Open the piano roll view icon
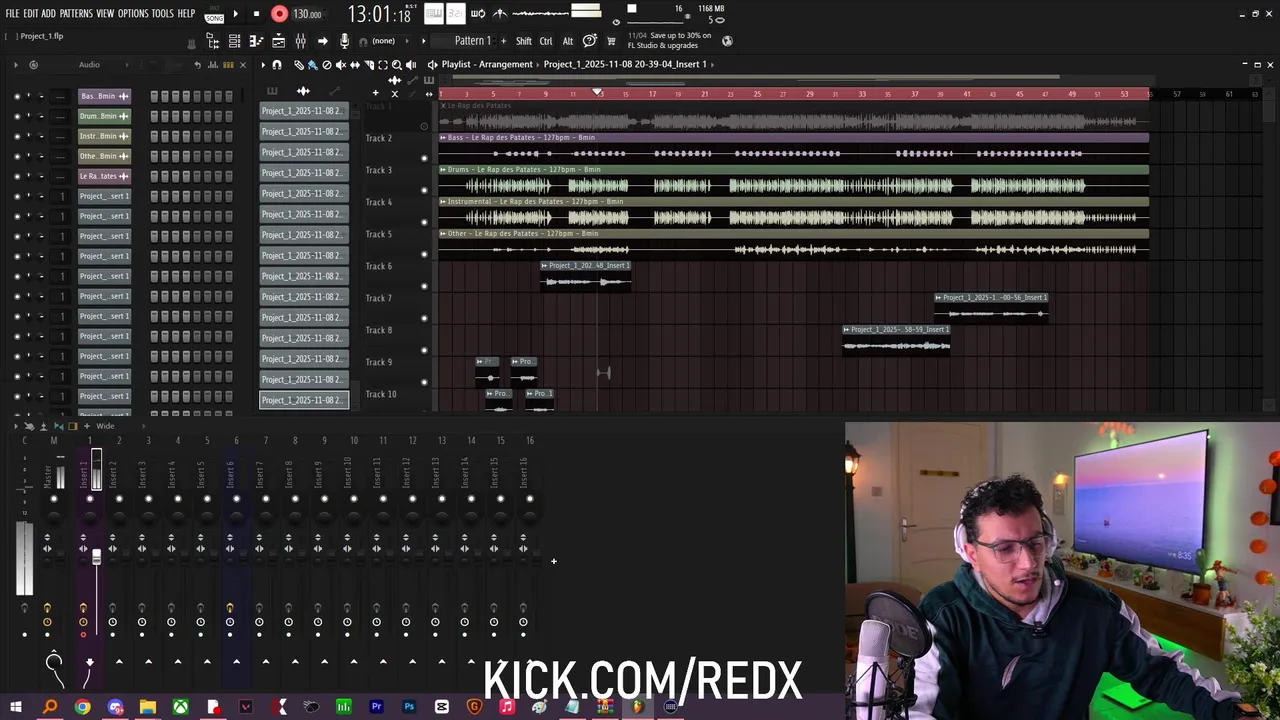Screen dimensions: 1280x720 pos(256,41)
